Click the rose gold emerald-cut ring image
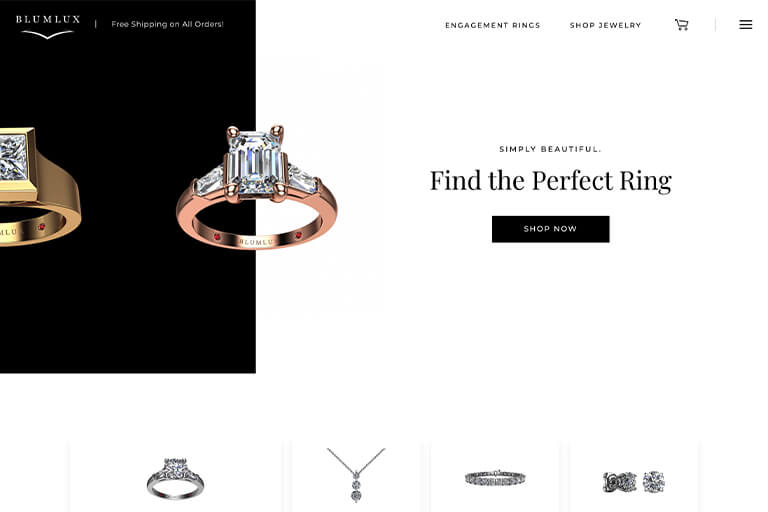Screen dimensions: 768x512 (x=257, y=187)
